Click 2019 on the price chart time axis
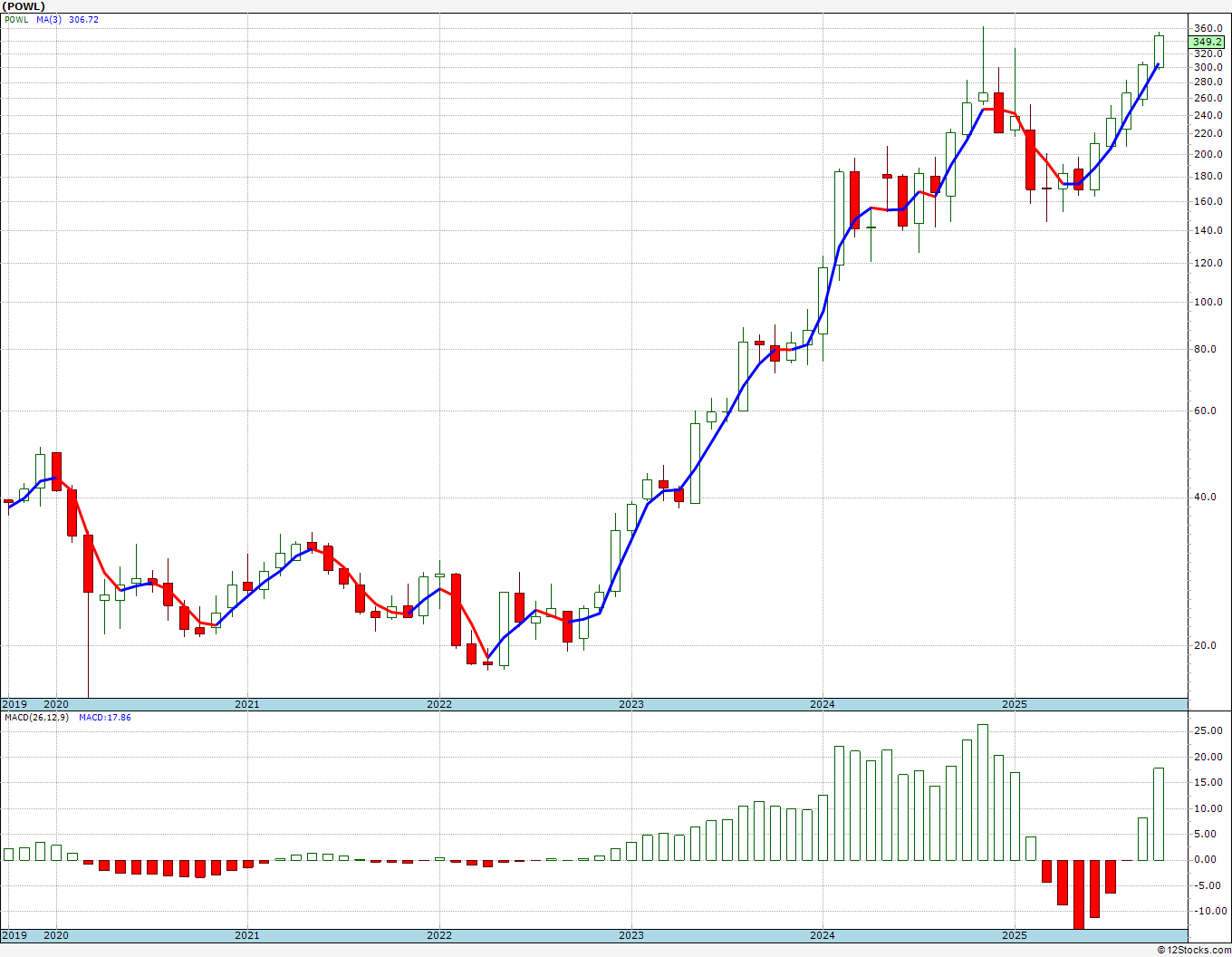Screen dimensions: 1232x957 pyautogui.click(x=14, y=704)
